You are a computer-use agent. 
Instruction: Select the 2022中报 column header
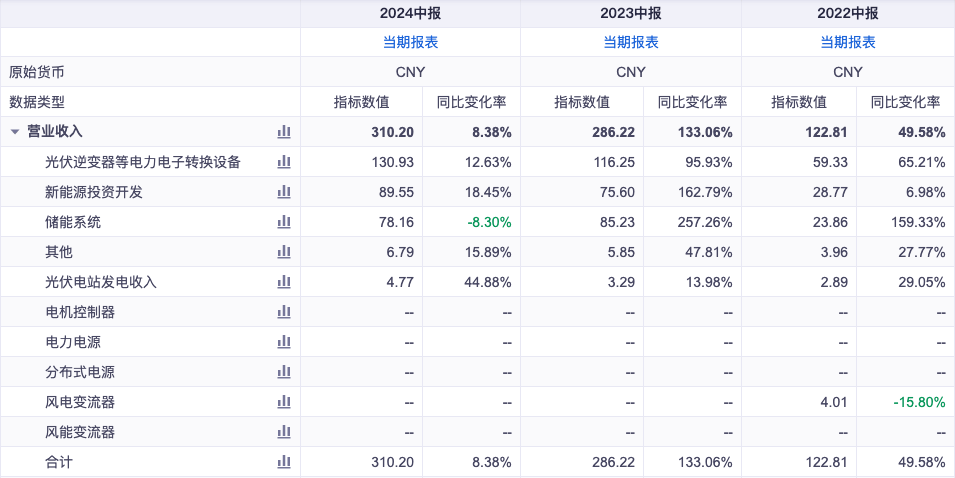point(848,13)
